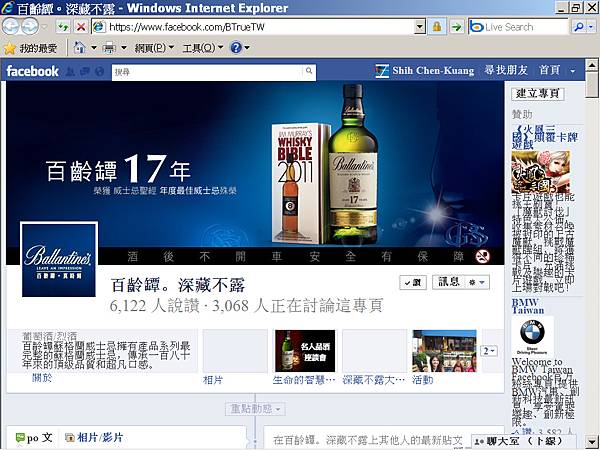The height and width of the screenshot is (450, 600).
Task: Click the facebook logo
Action: pyautogui.click(x=33, y=71)
